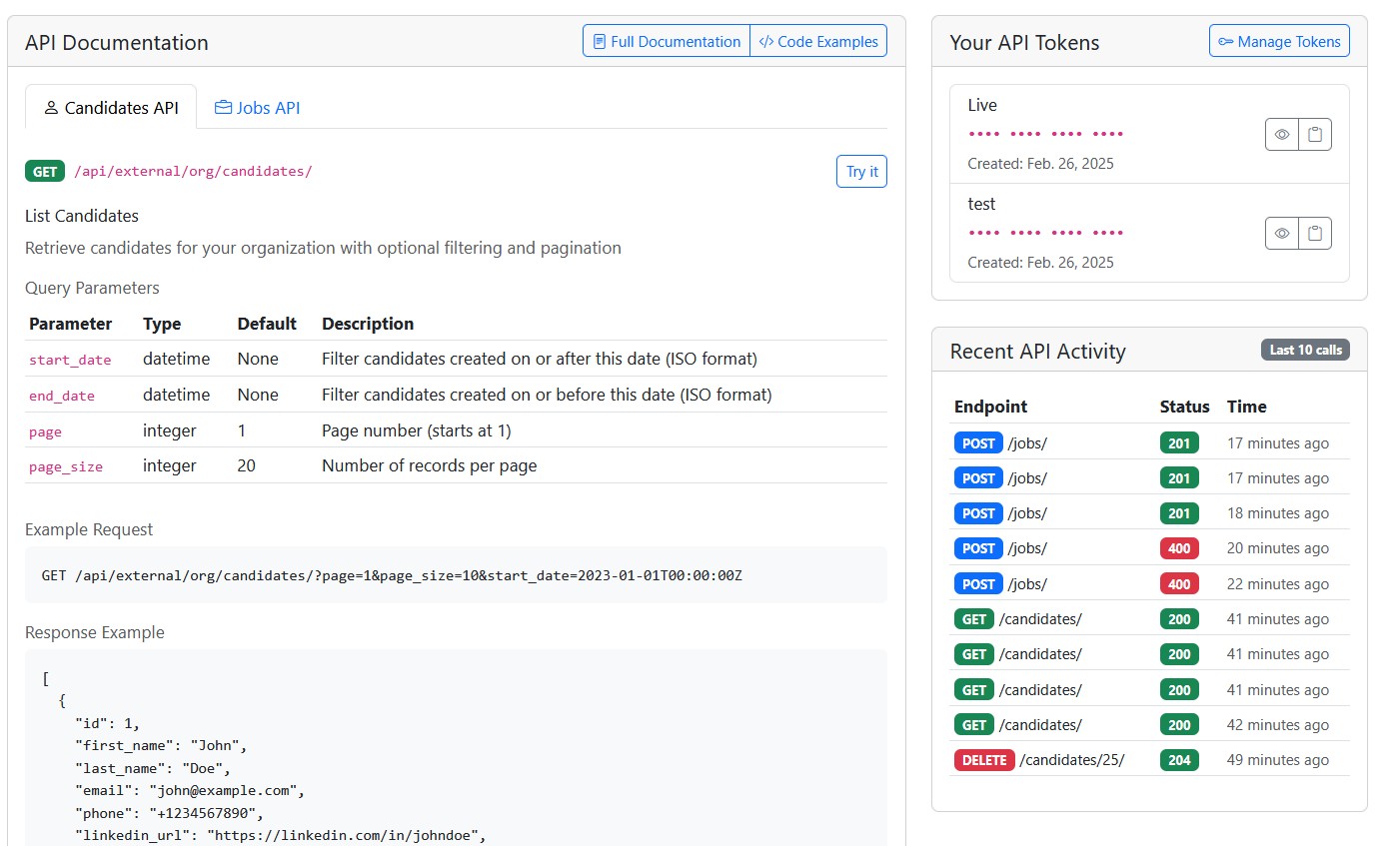Click the response example JSON block
This screenshot has width=1400, height=846.
pyautogui.click(x=456, y=748)
